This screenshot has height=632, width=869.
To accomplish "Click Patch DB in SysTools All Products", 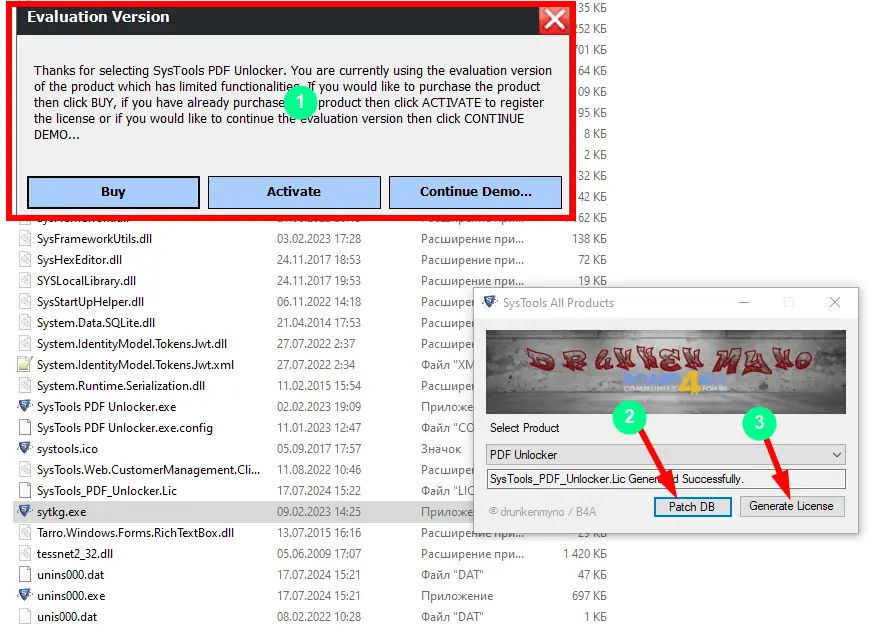I will [x=692, y=507].
